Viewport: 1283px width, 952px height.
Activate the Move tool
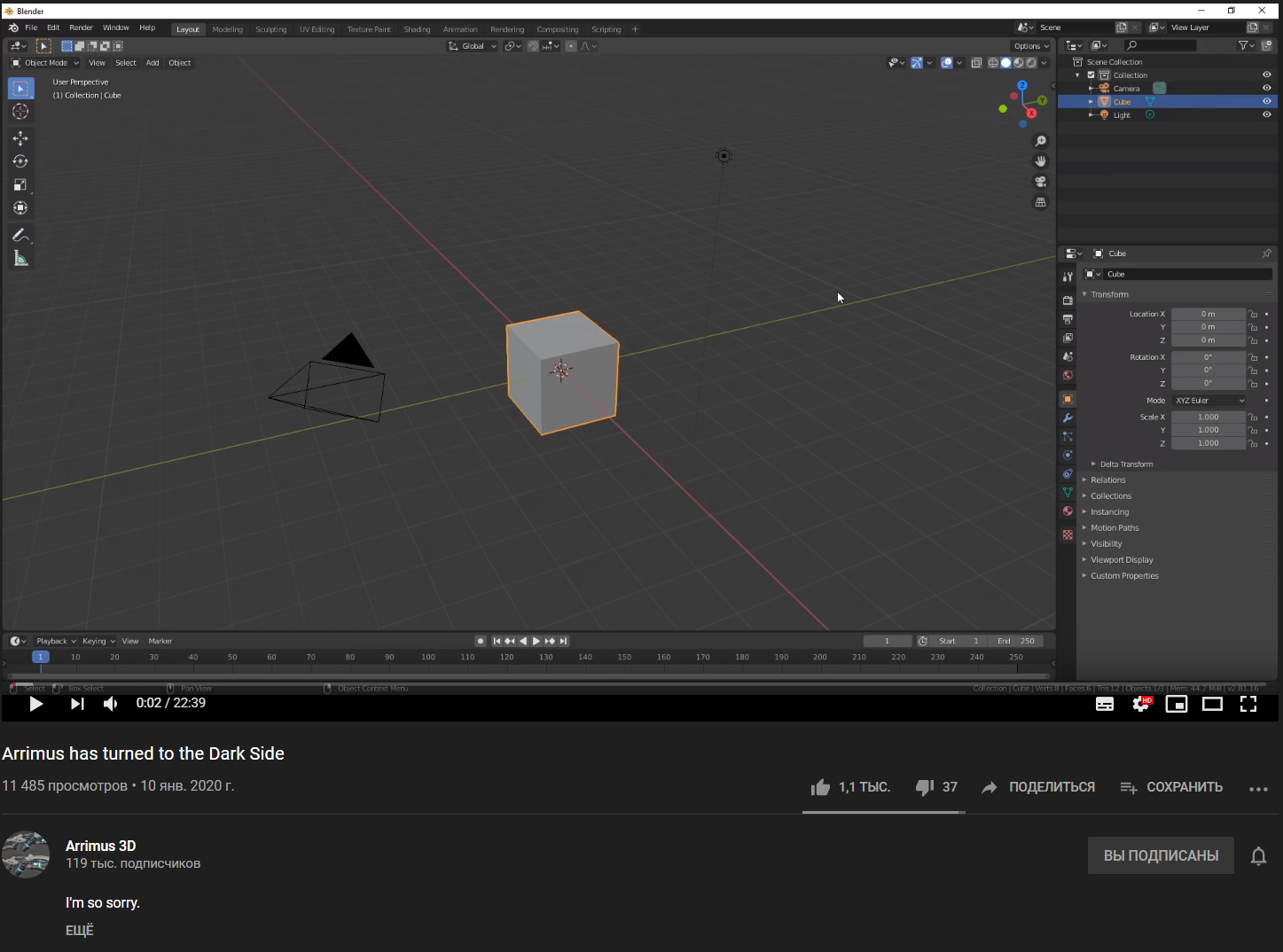20,138
